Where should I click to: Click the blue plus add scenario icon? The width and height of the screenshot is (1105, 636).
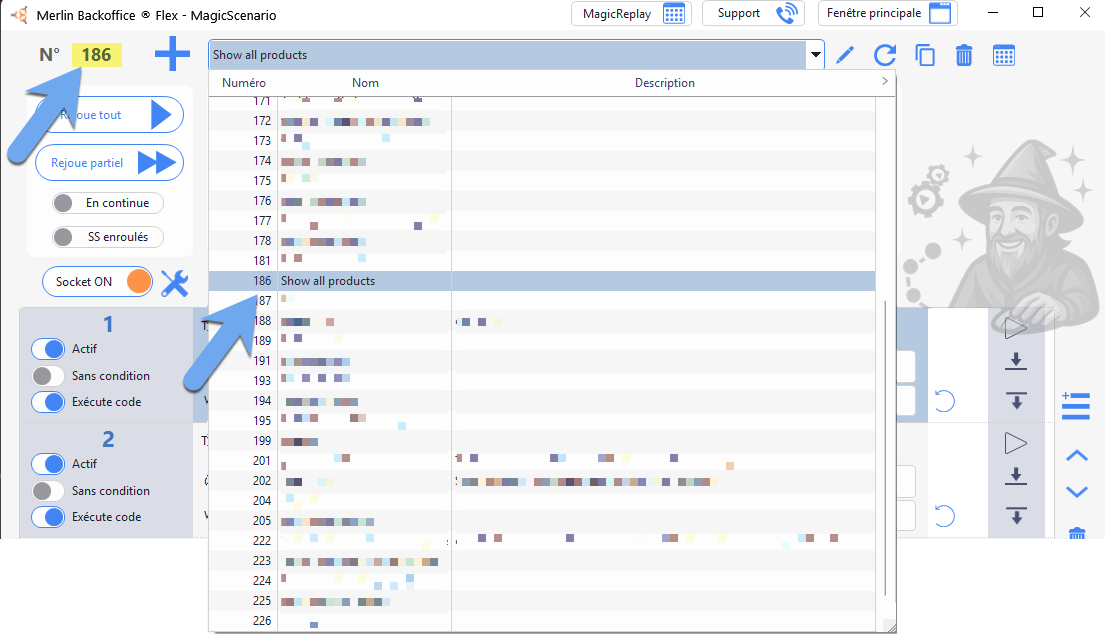172,55
